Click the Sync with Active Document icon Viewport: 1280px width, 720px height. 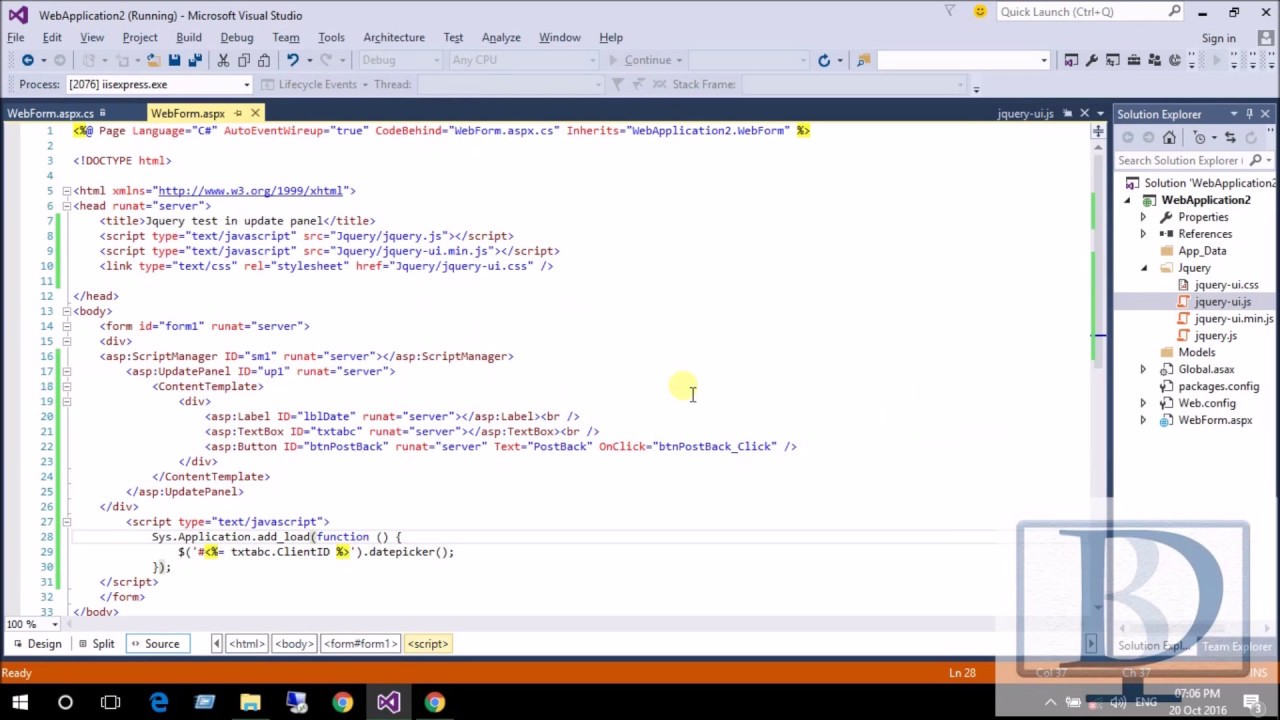click(x=1230, y=138)
